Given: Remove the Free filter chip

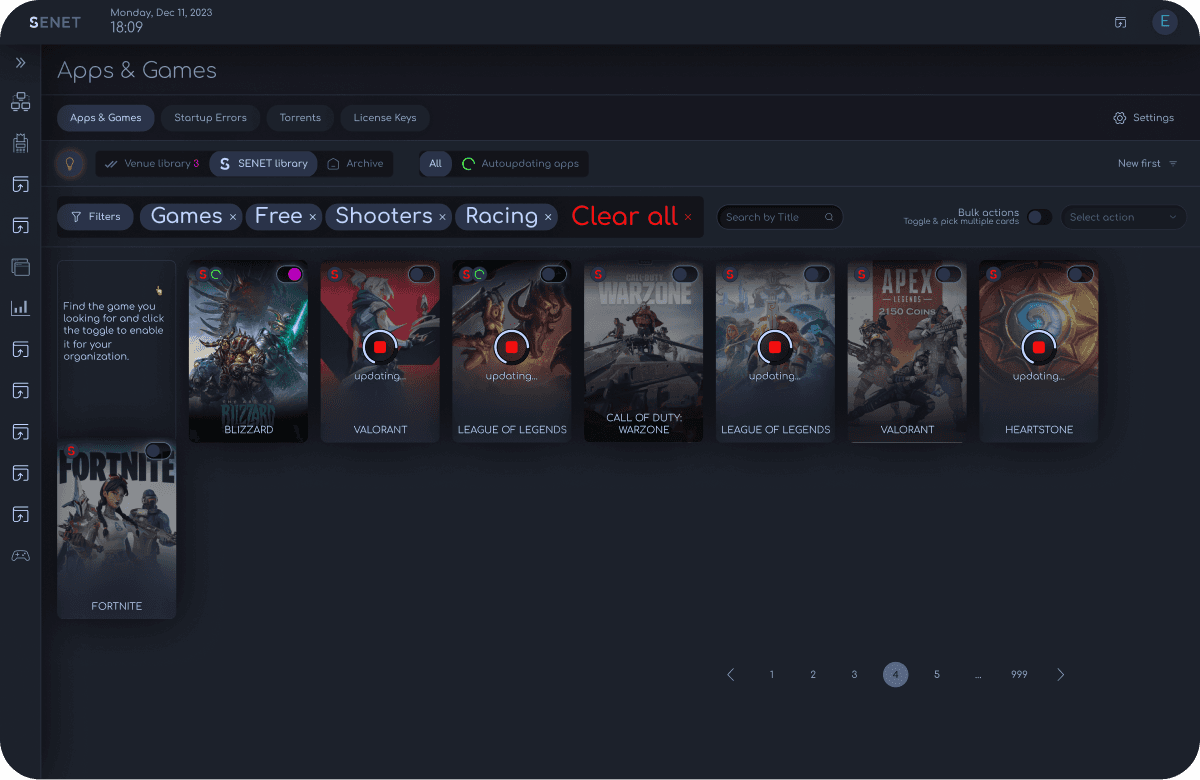Looking at the screenshot, I should 313,217.
